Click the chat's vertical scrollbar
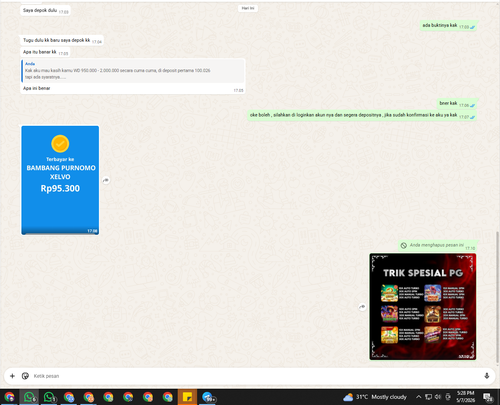 click(498, 298)
